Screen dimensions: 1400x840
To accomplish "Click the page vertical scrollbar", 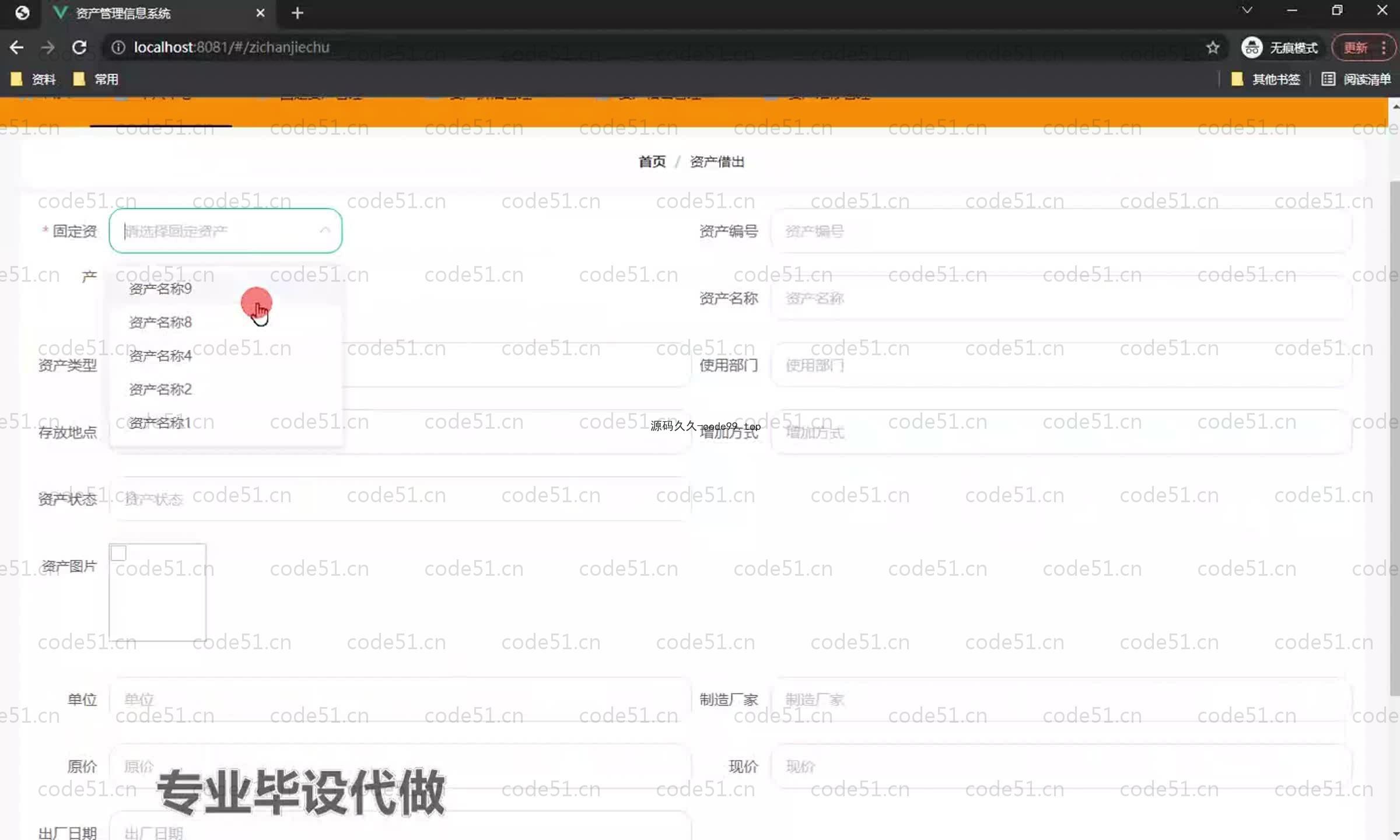I will click(x=1394, y=437).
